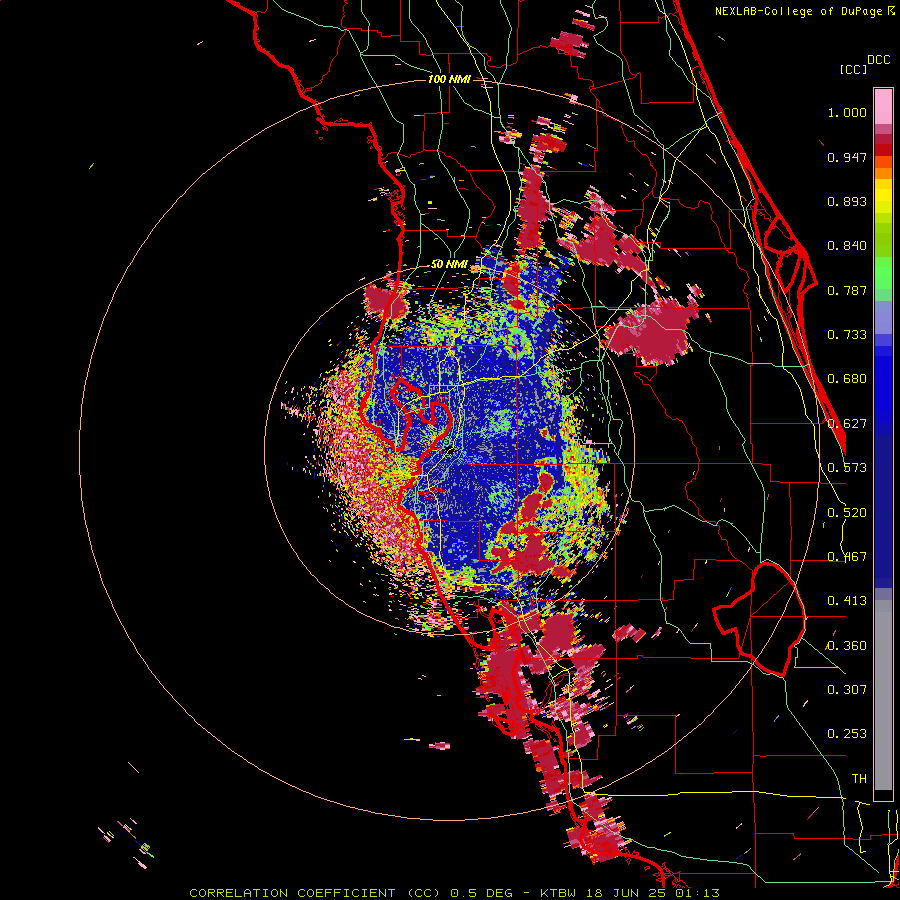Click the 100 NMI range ring label
This screenshot has height=900, width=900.
click(x=449, y=79)
